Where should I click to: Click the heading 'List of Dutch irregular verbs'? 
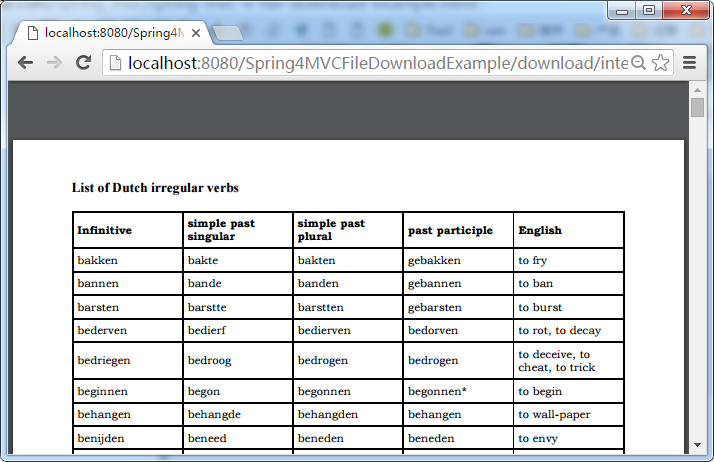pos(155,188)
